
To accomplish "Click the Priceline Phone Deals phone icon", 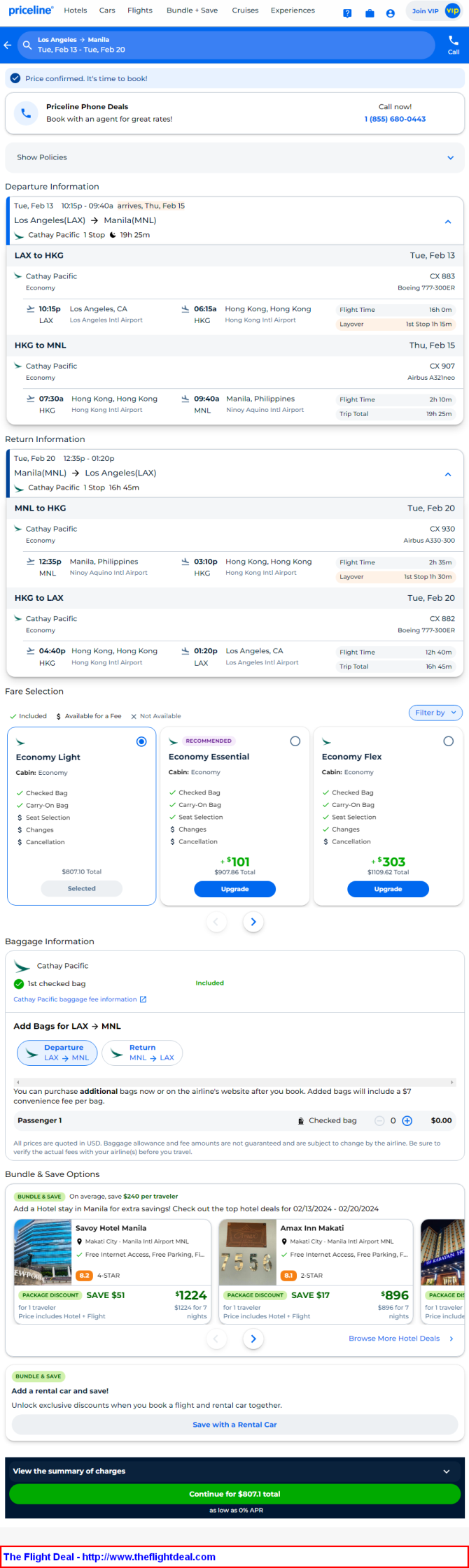I will click(26, 113).
